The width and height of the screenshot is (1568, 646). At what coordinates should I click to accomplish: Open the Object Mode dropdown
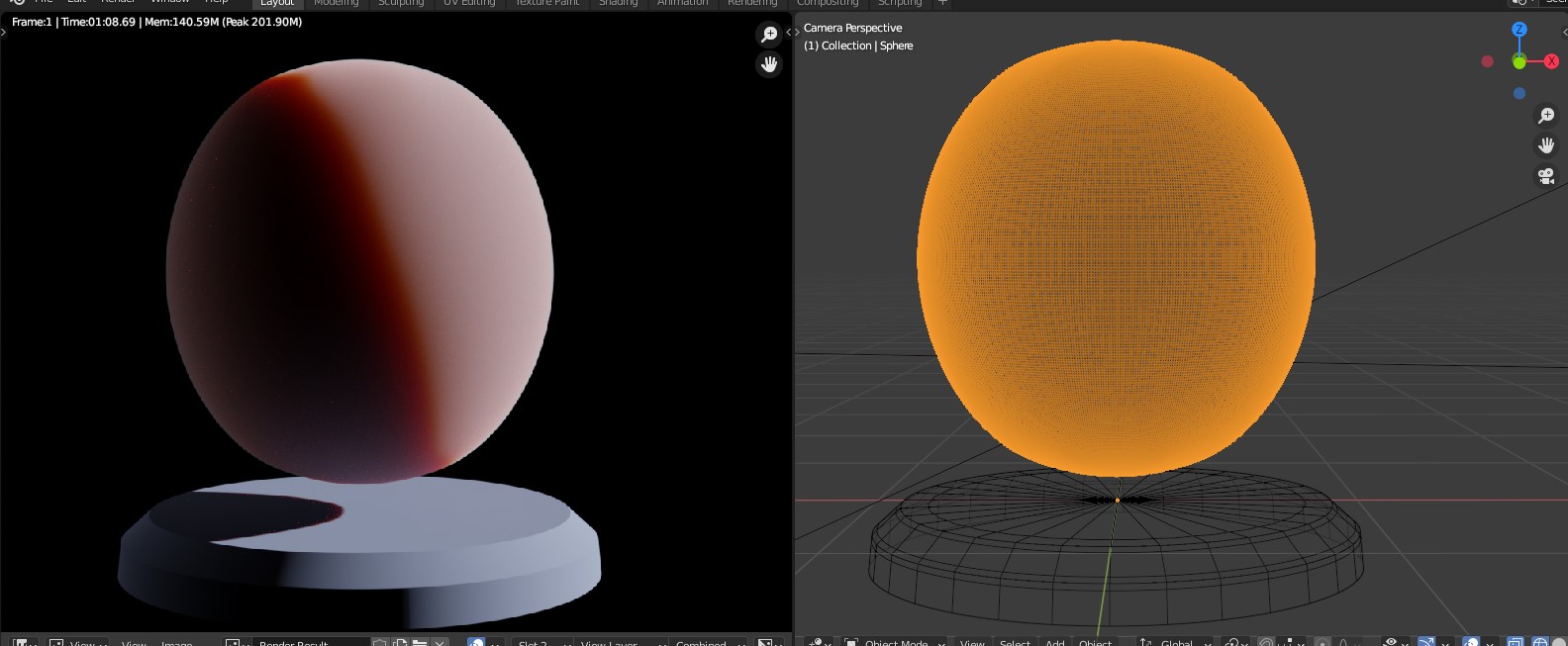pos(896,642)
